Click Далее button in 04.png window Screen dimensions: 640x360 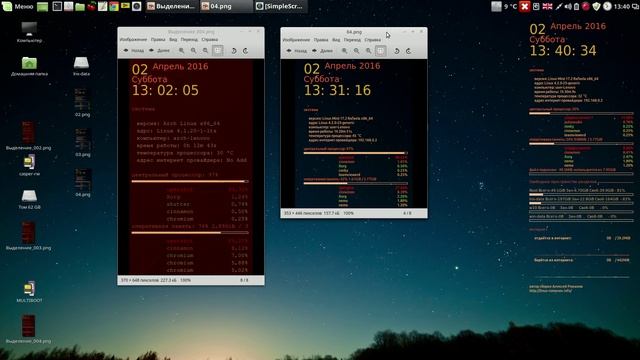pyautogui.click(x=322, y=51)
